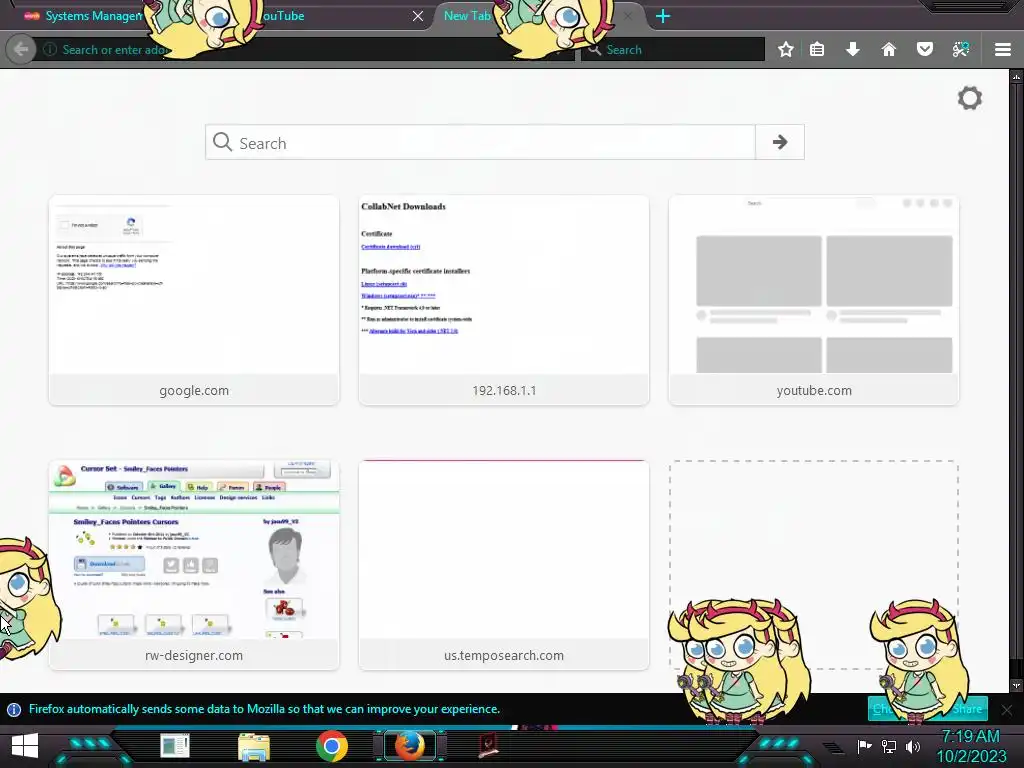Open the 192.168.1.1 tile
Image resolution: width=1024 pixels, height=768 pixels.
click(x=504, y=300)
